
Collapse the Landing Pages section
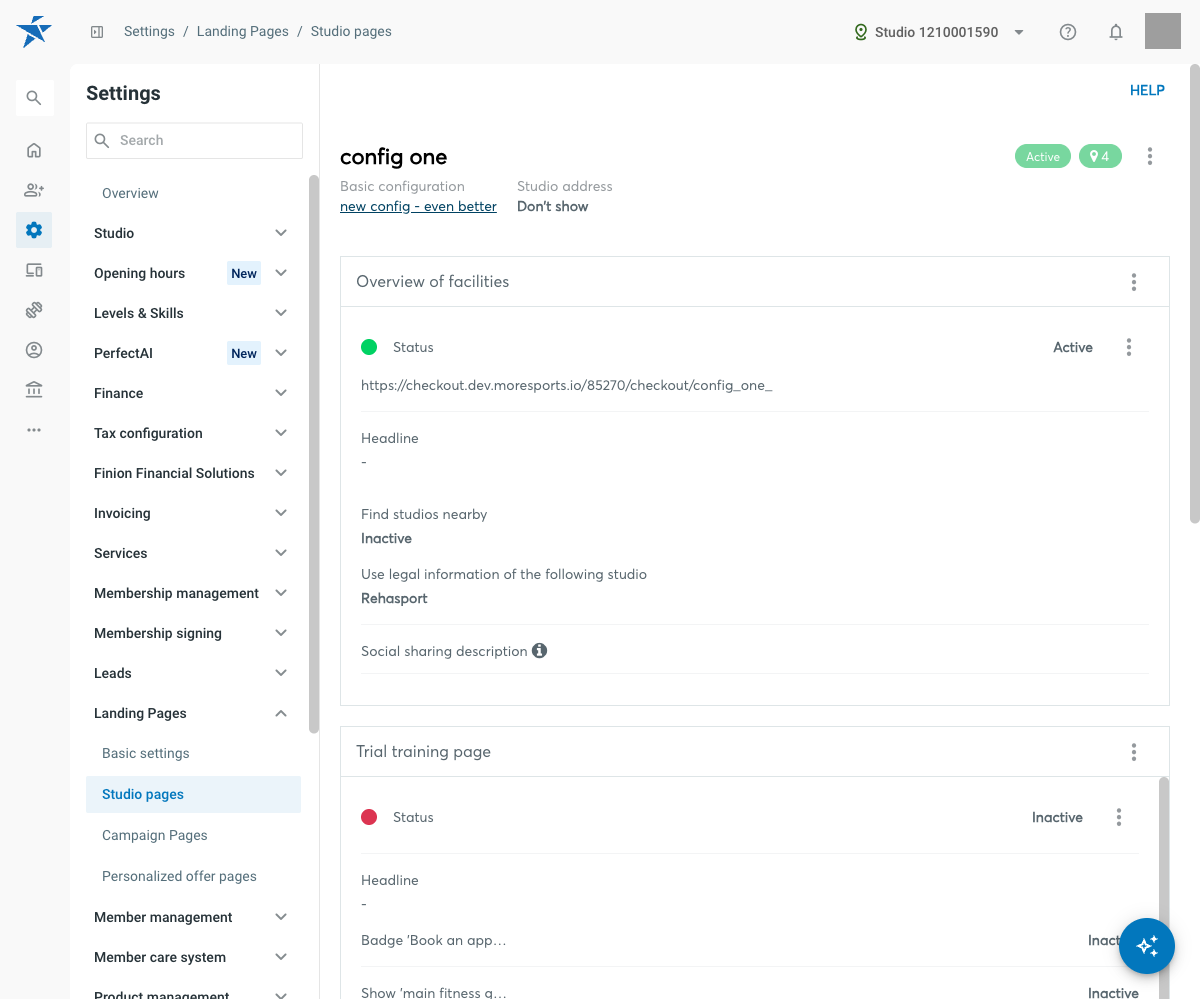pos(190,713)
